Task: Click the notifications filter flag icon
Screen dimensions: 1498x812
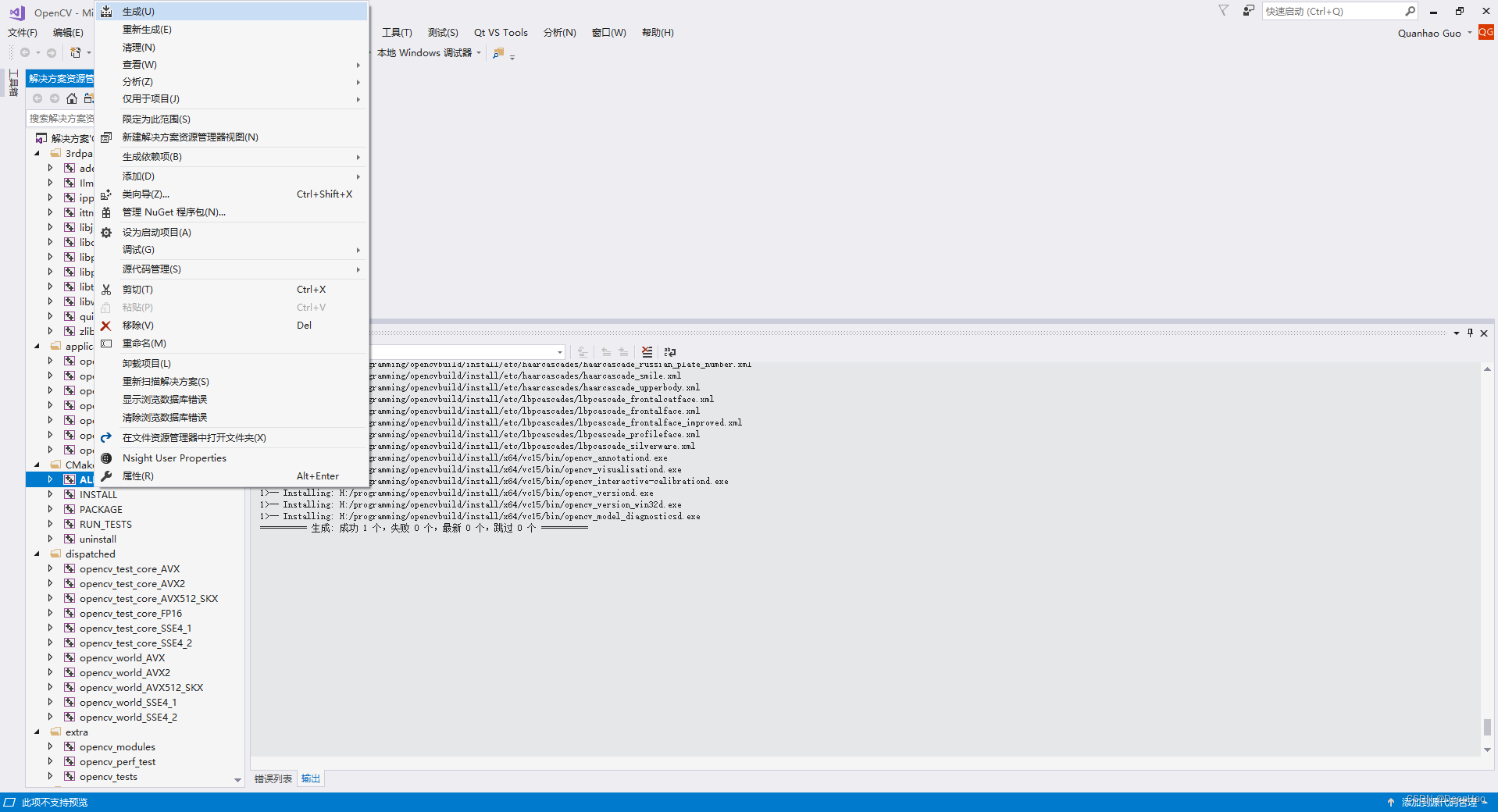Action: point(1223,11)
